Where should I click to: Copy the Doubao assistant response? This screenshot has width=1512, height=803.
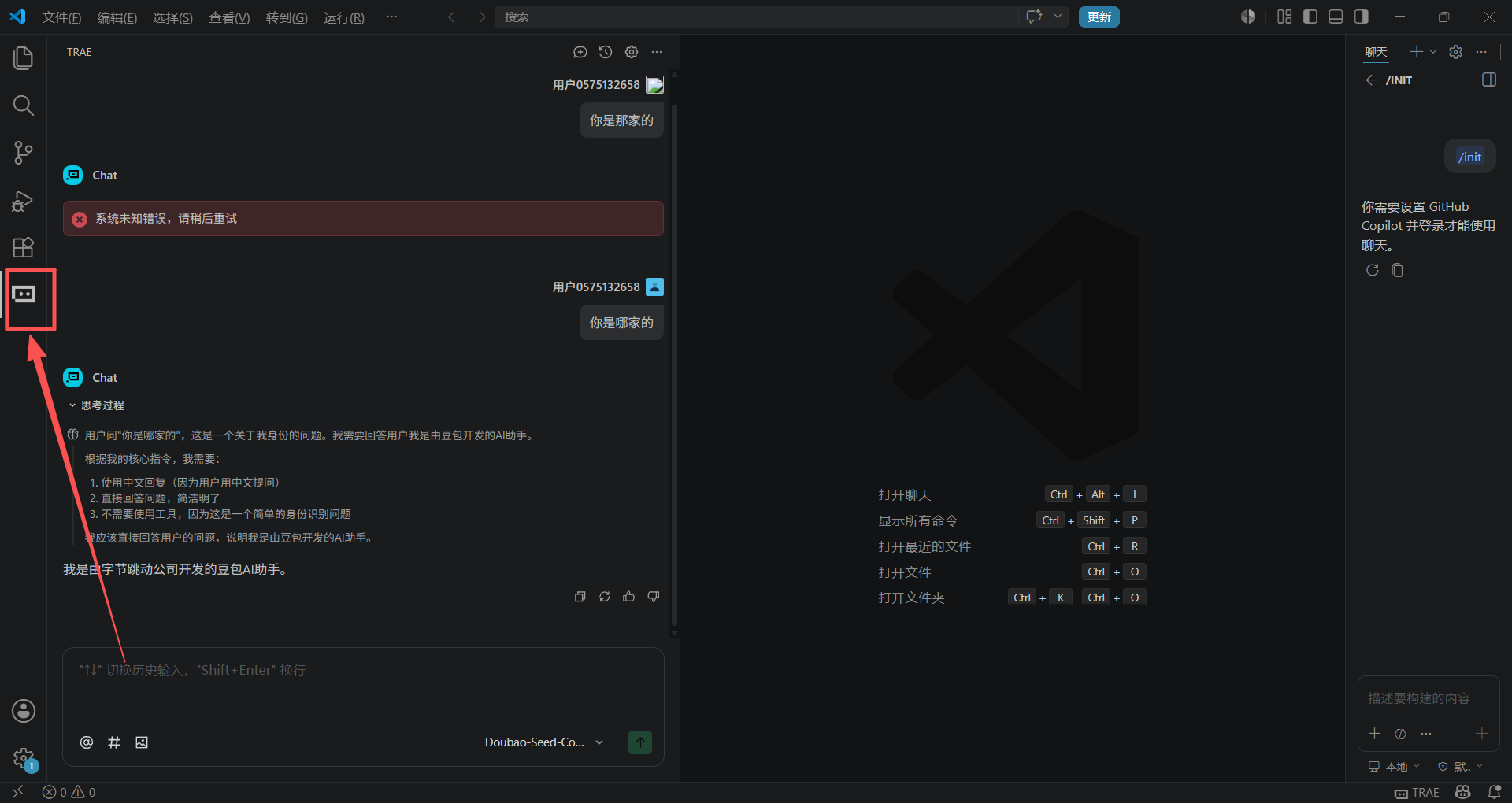580,597
